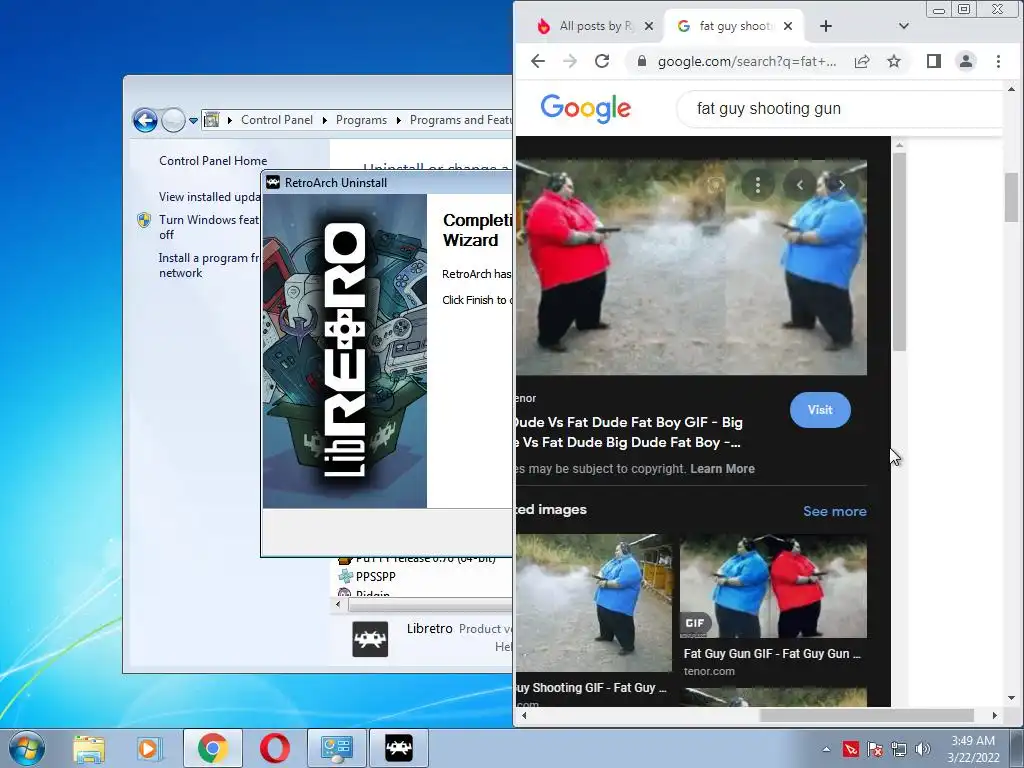
Task: Switch to RetroArch taskbar button
Action: point(398,748)
